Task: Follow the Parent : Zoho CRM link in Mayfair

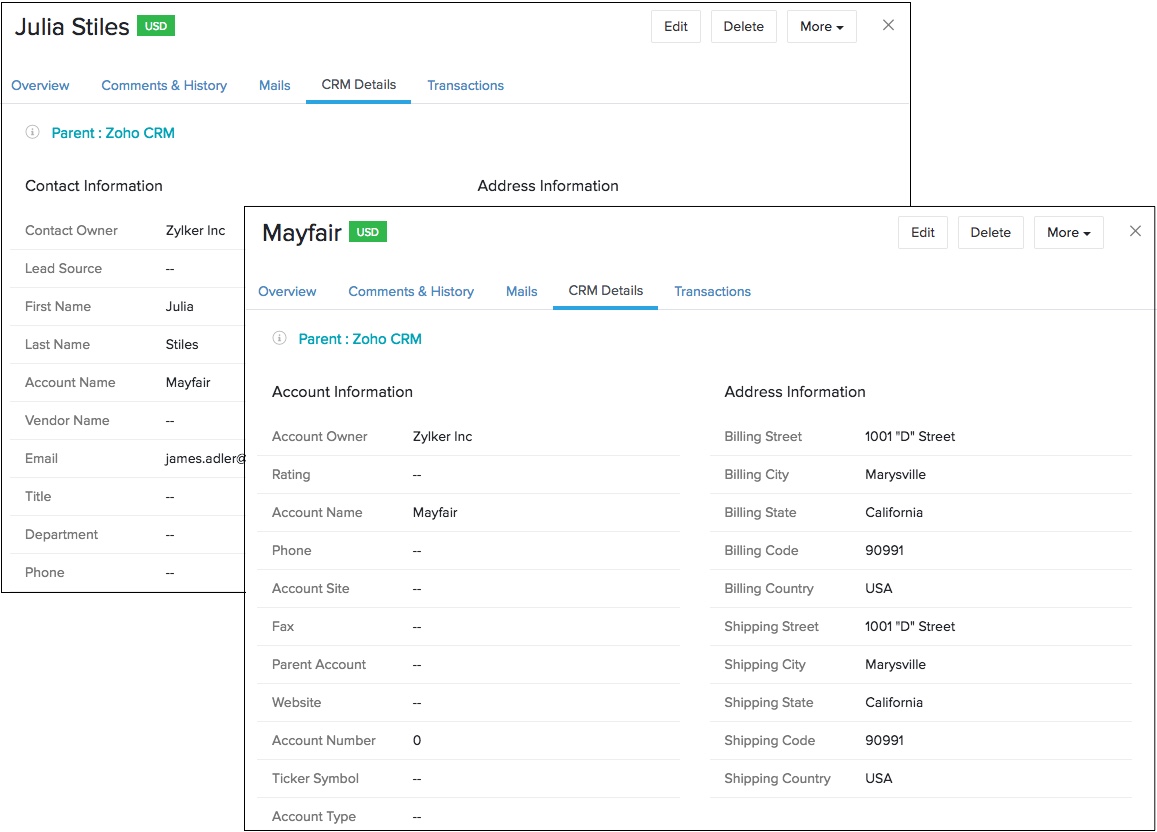Action: tap(360, 339)
